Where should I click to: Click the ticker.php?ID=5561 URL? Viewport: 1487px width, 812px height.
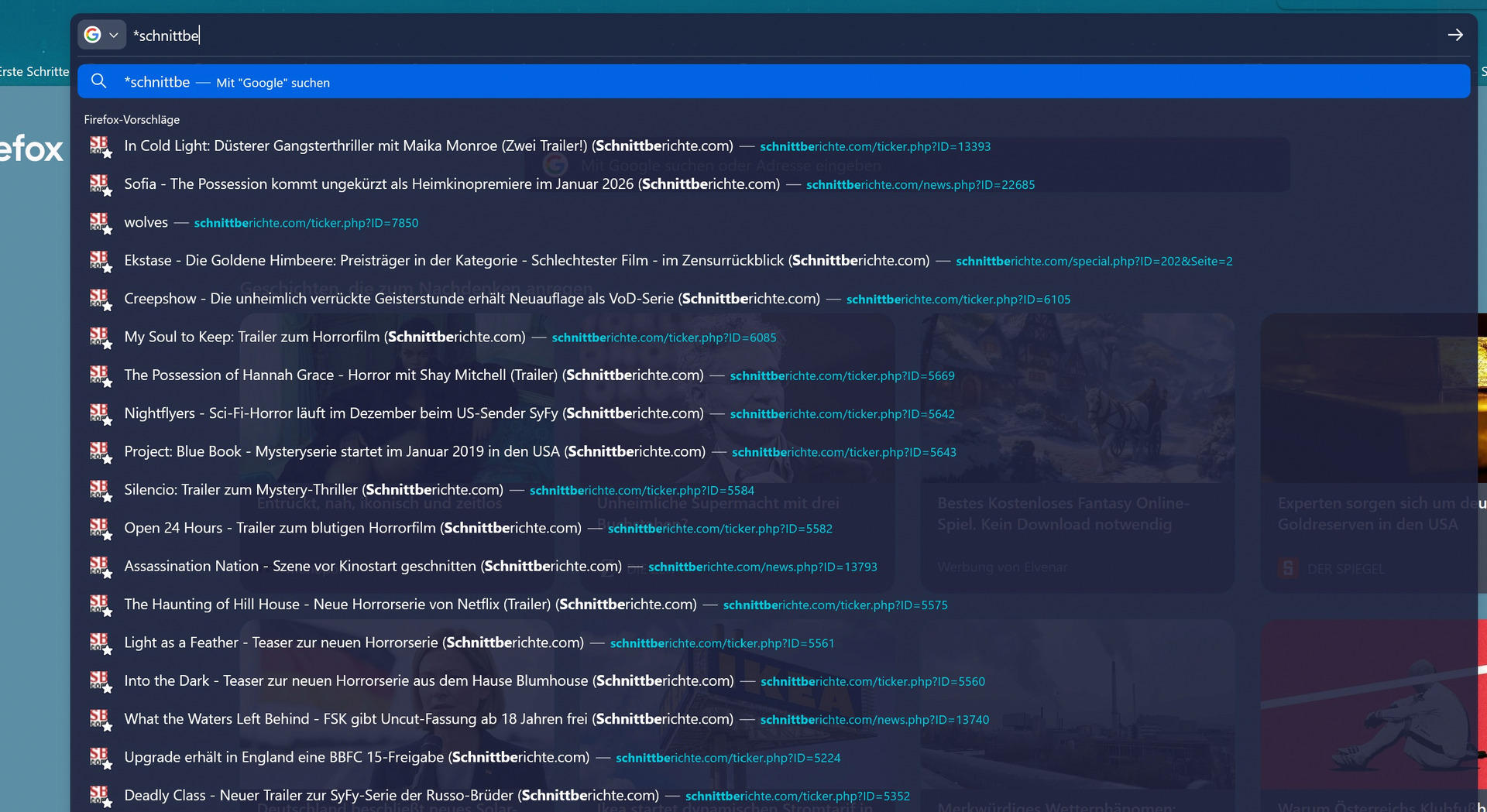[x=723, y=643]
